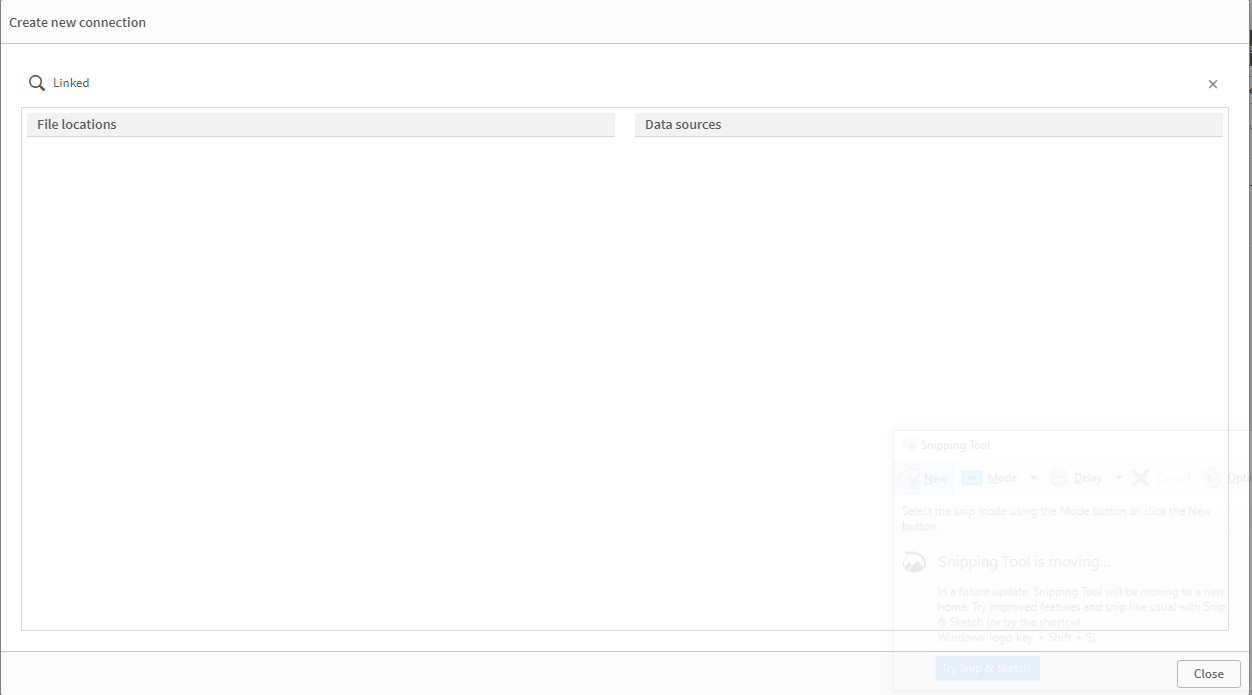Open Delay in the Snipping Tool window

[x=1076, y=478]
